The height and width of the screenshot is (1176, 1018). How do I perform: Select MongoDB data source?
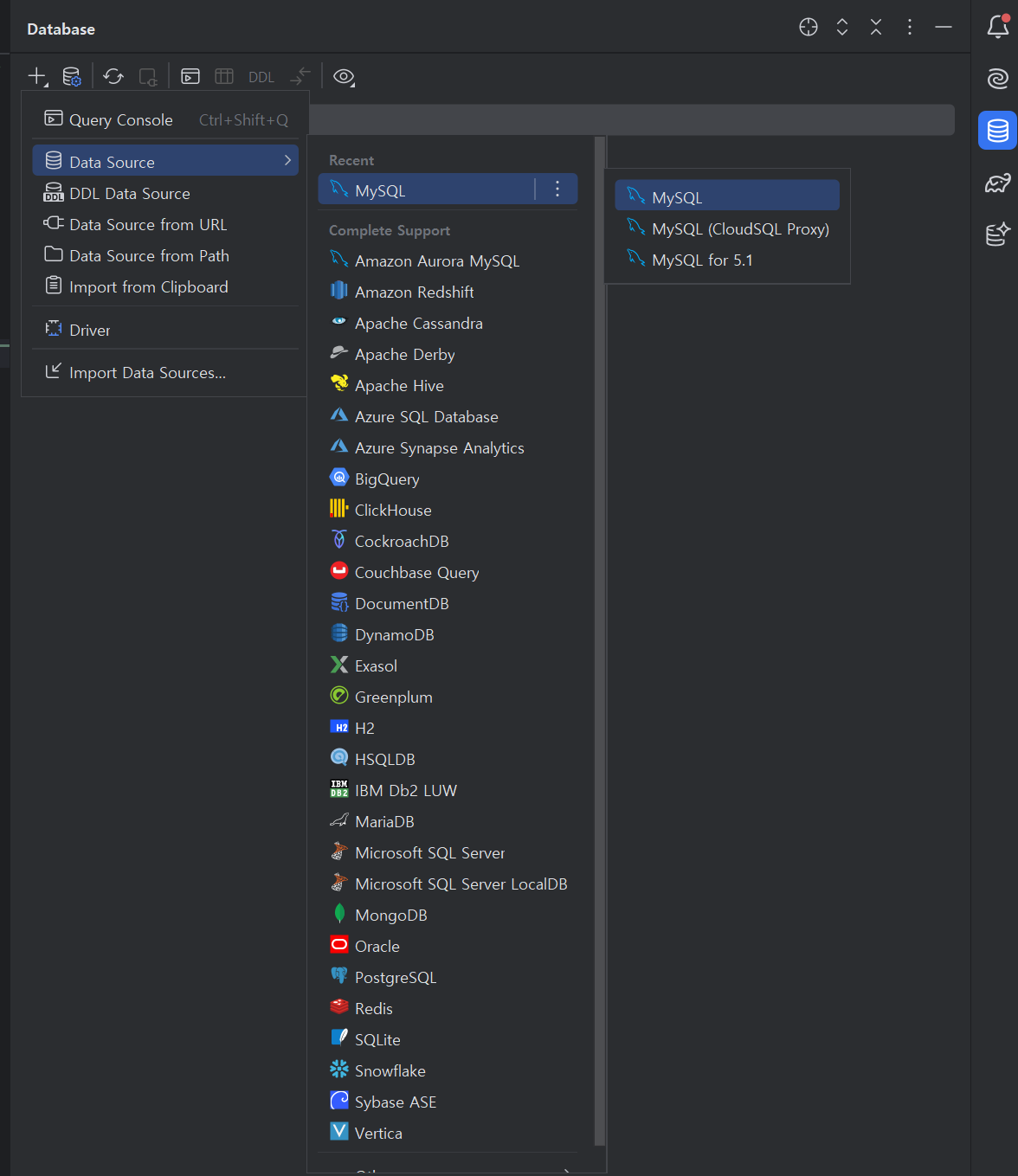(448, 915)
